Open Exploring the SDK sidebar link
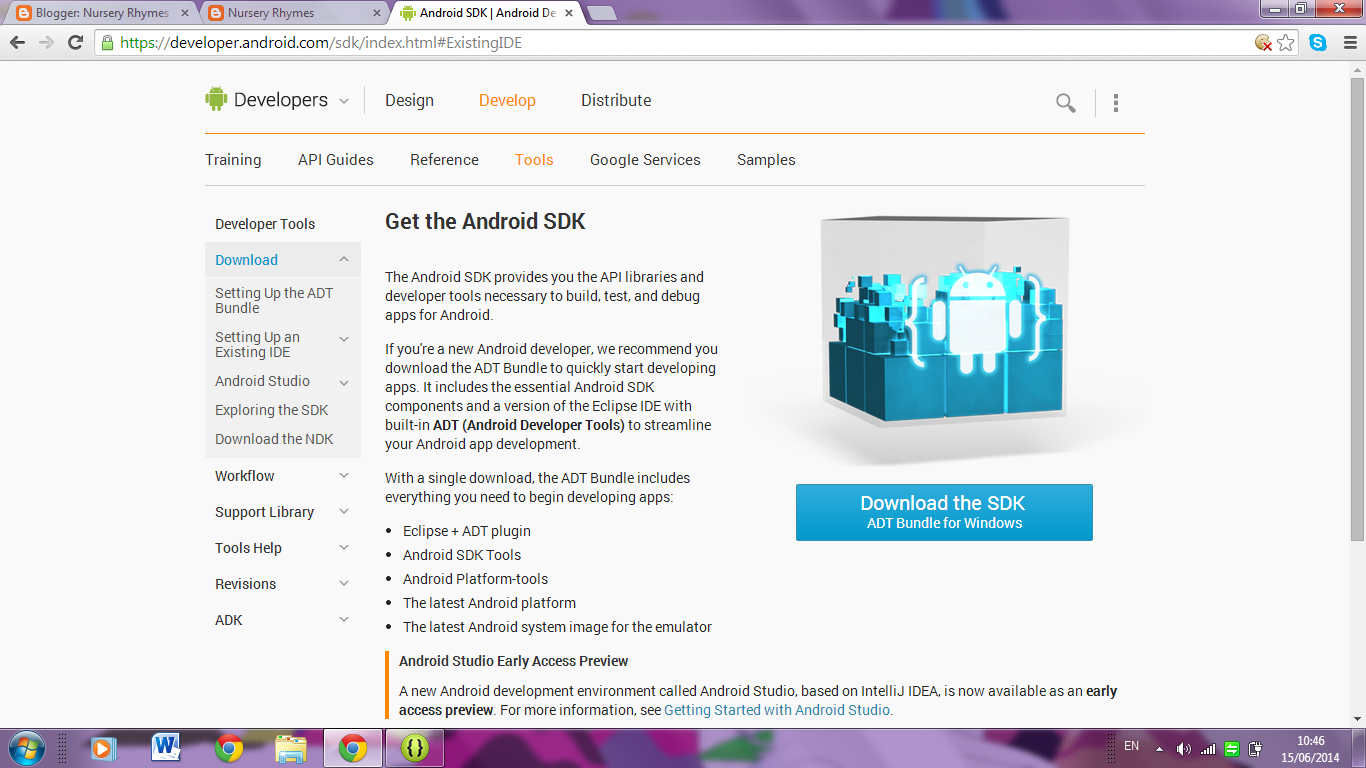Image resolution: width=1366 pixels, height=768 pixels. tap(272, 410)
